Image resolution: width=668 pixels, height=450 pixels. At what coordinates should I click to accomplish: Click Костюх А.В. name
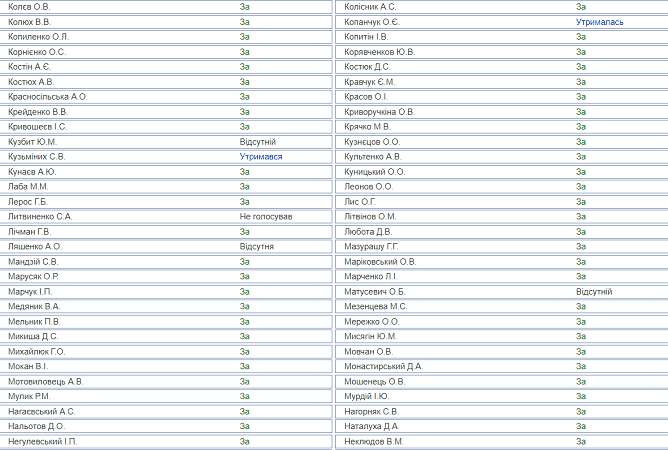click(31, 82)
